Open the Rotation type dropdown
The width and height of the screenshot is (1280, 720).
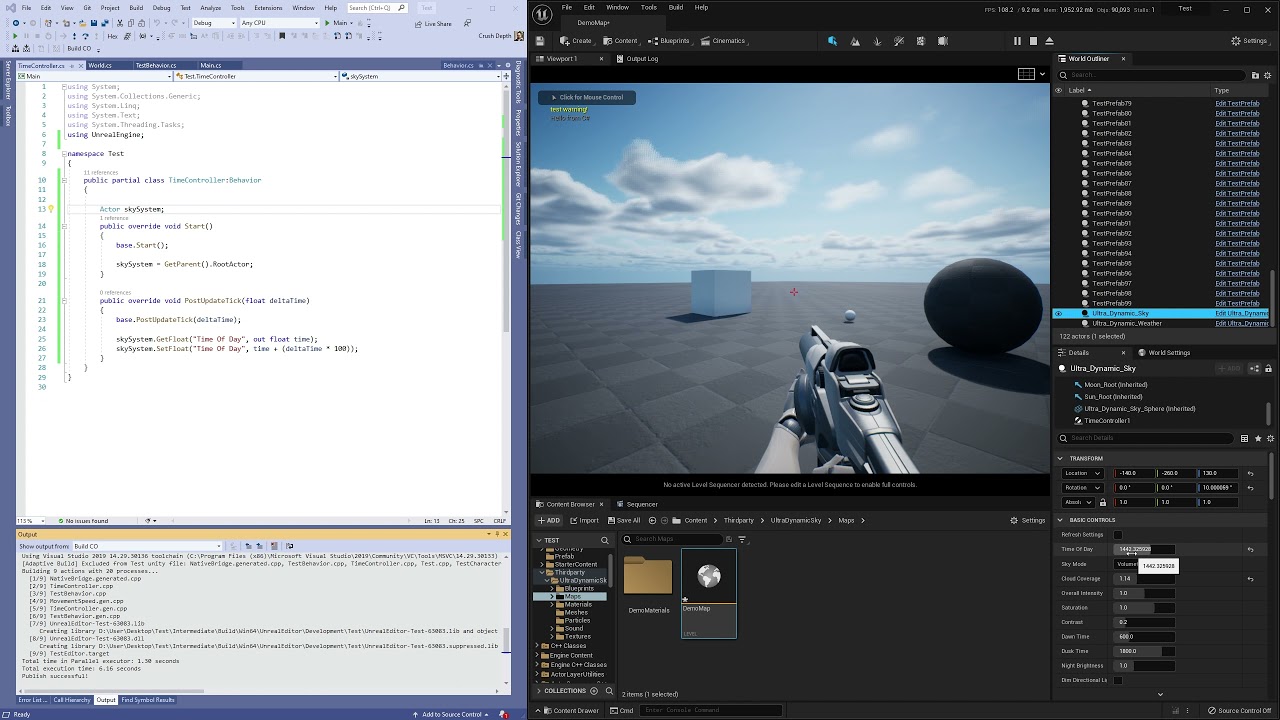coord(1082,488)
